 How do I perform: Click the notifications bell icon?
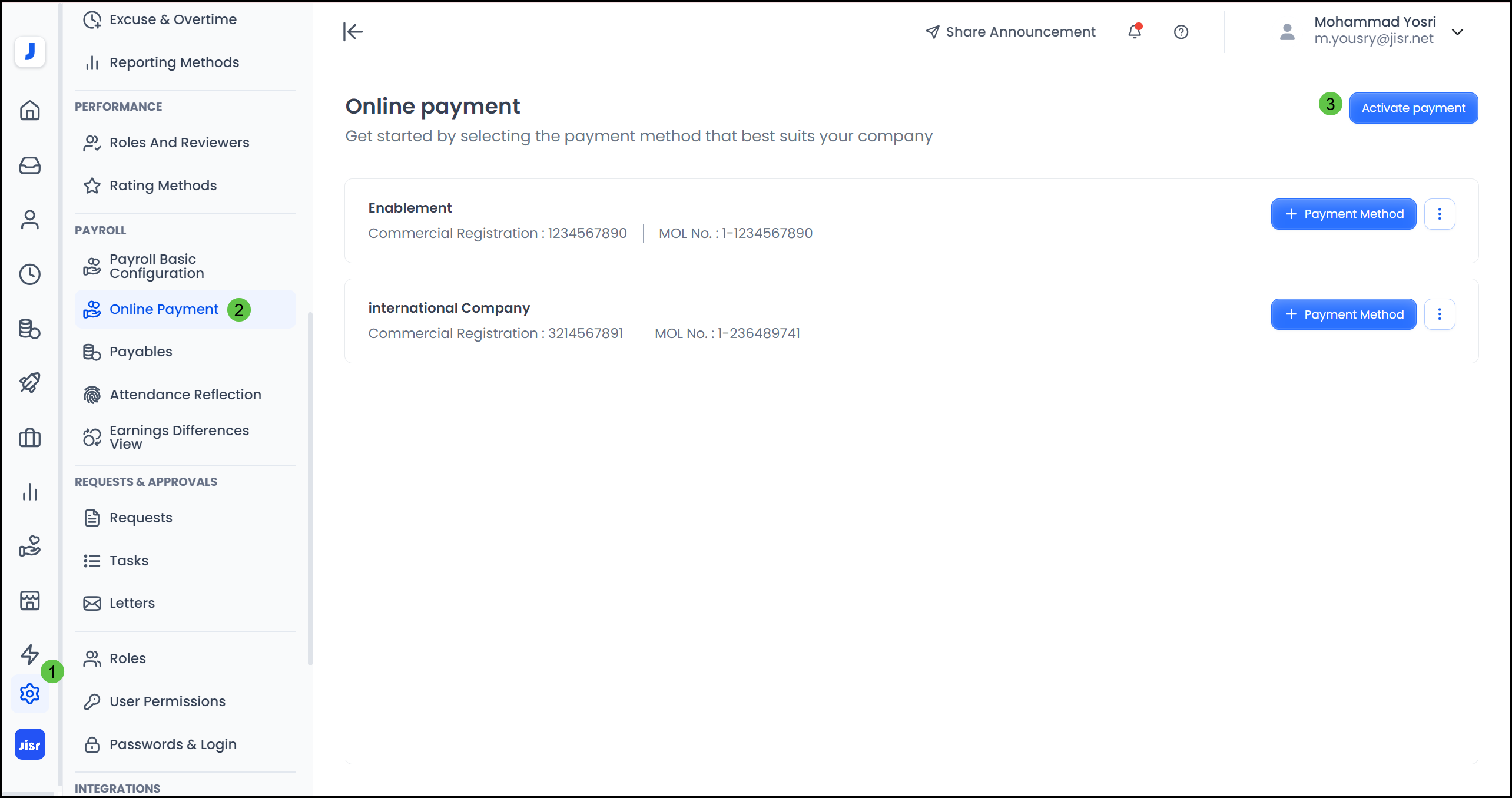coord(1134,31)
